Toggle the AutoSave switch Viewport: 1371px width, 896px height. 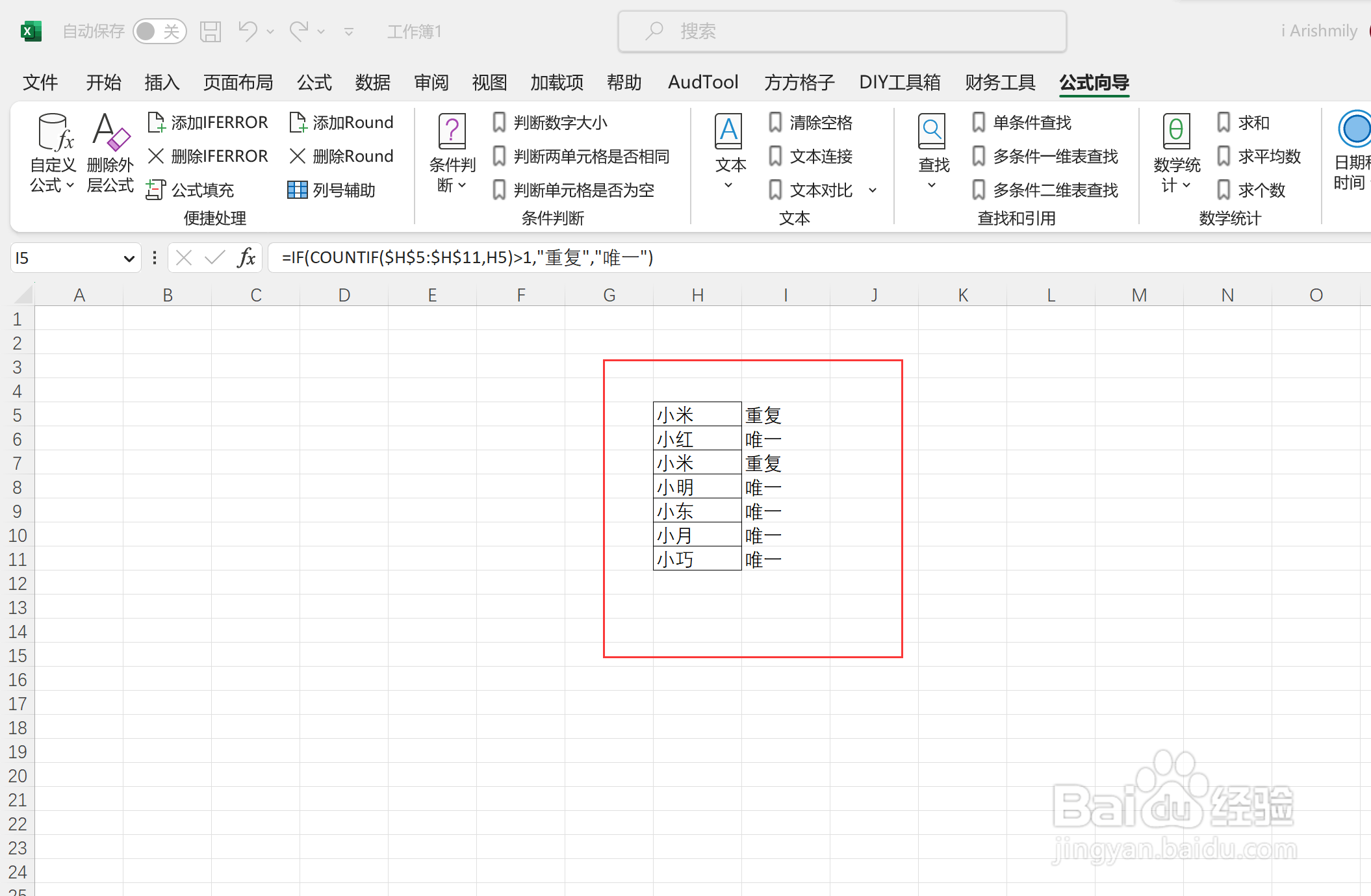point(159,31)
